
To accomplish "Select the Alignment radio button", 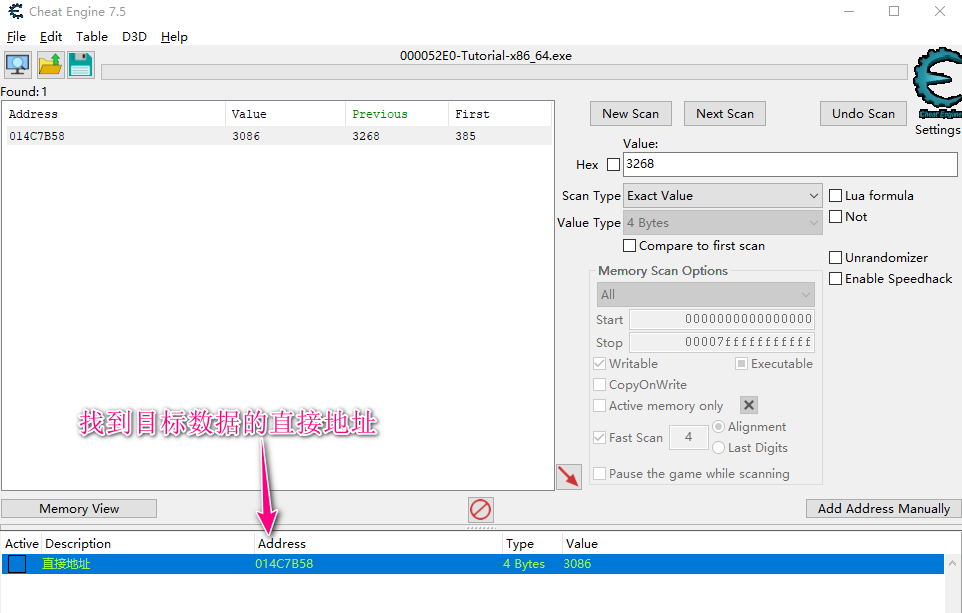I will point(718,426).
